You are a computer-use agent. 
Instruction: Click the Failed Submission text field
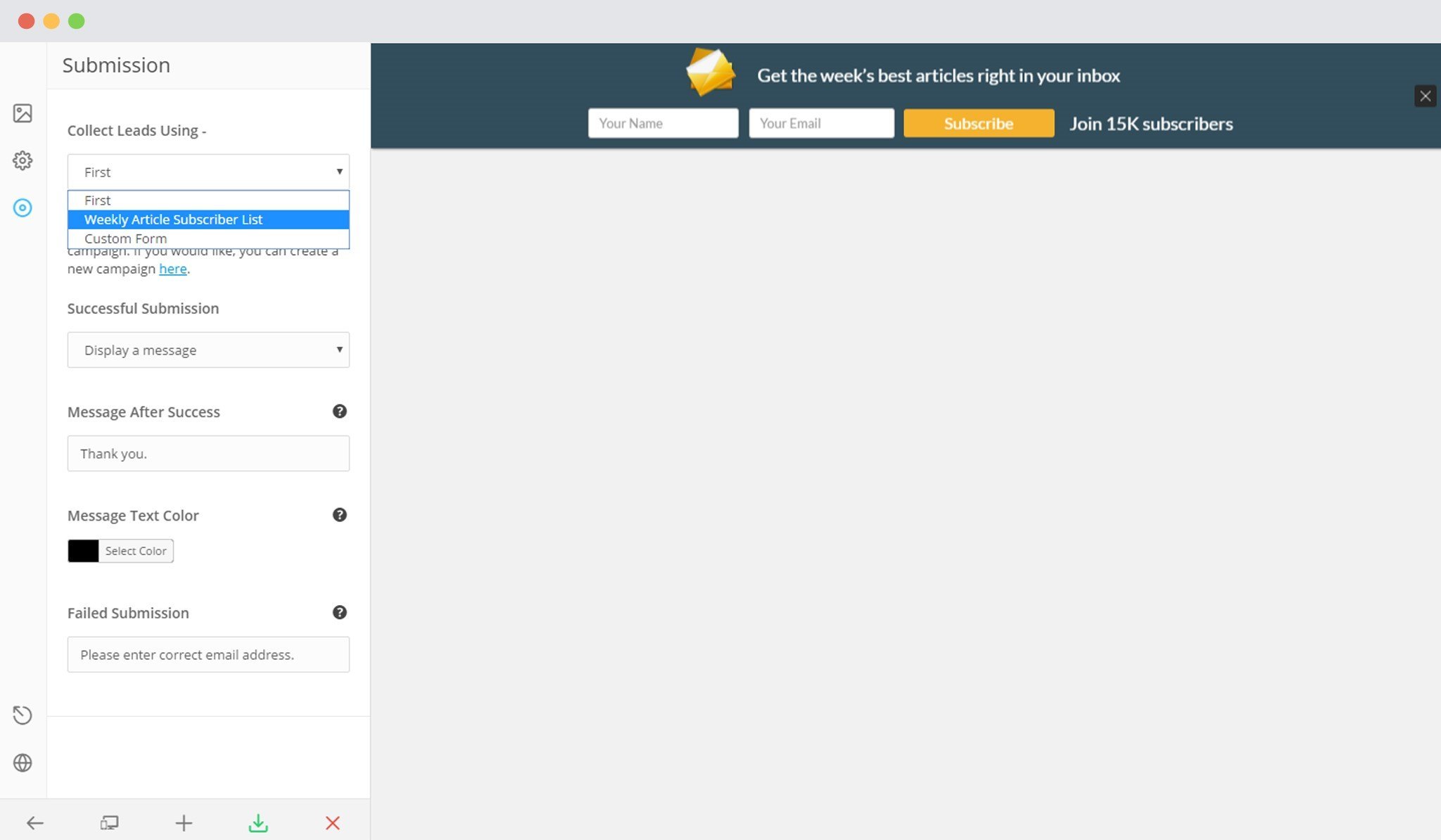tap(208, 654)
